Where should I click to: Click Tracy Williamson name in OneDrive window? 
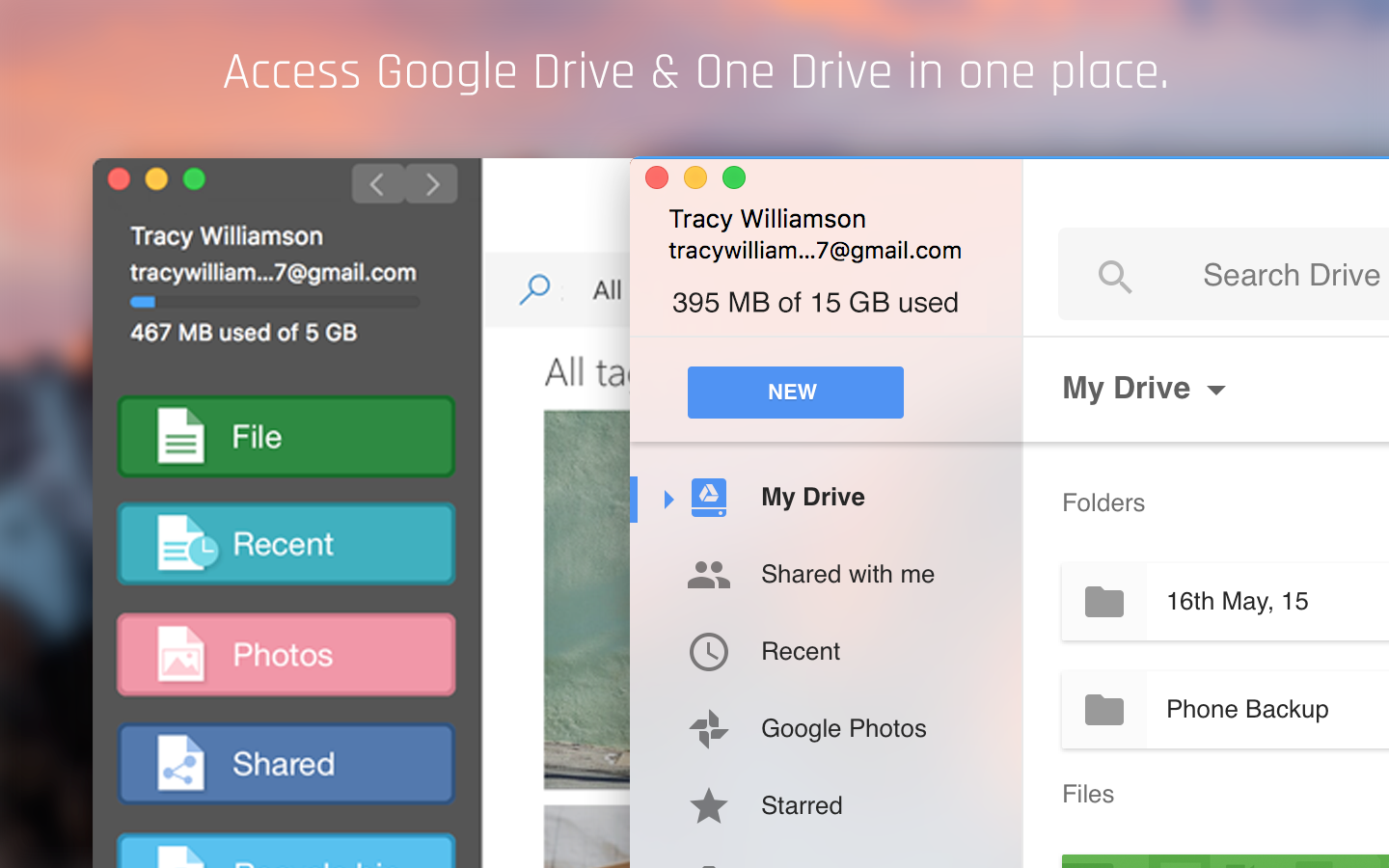pos(227,236)
